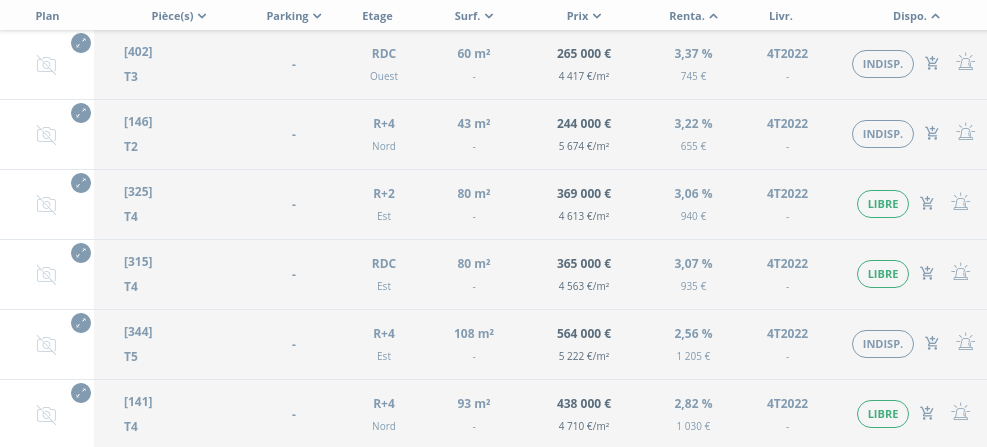The height and width of the screenshot is (447, 987).
Task: Click missing plan thumbnail for lot 146
Action: [x=47, y=135]
